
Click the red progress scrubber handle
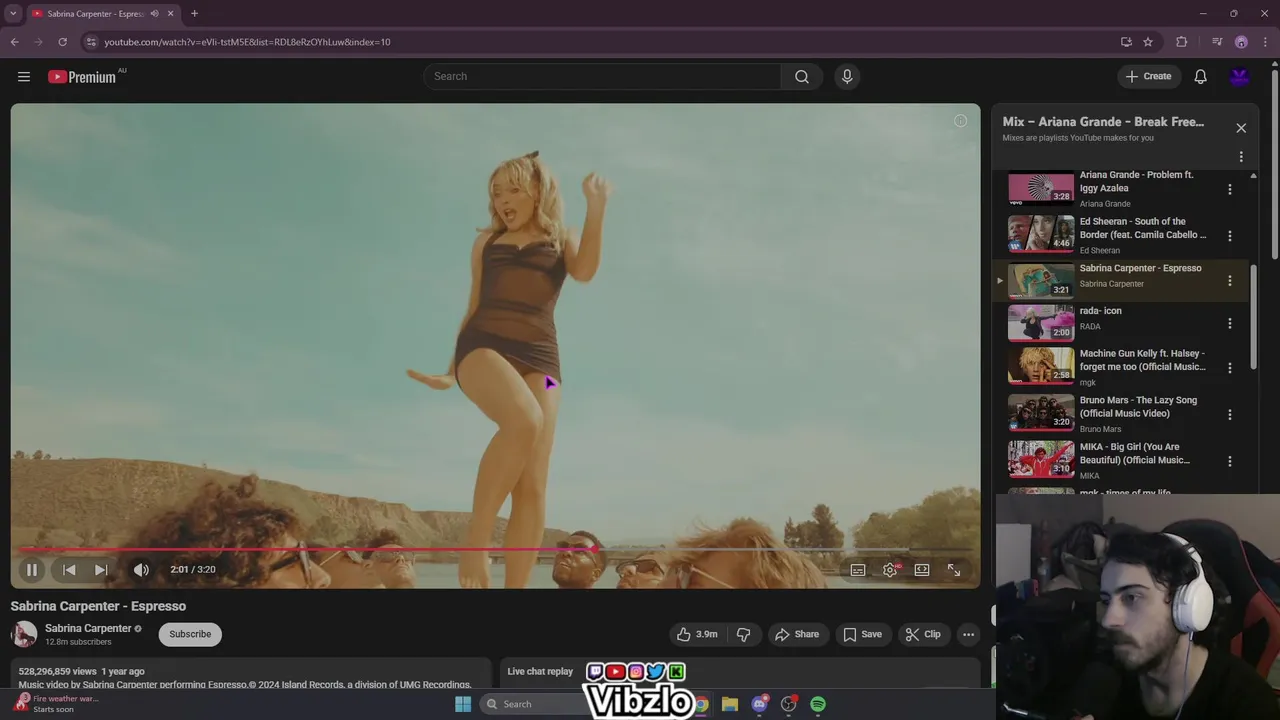595,549
